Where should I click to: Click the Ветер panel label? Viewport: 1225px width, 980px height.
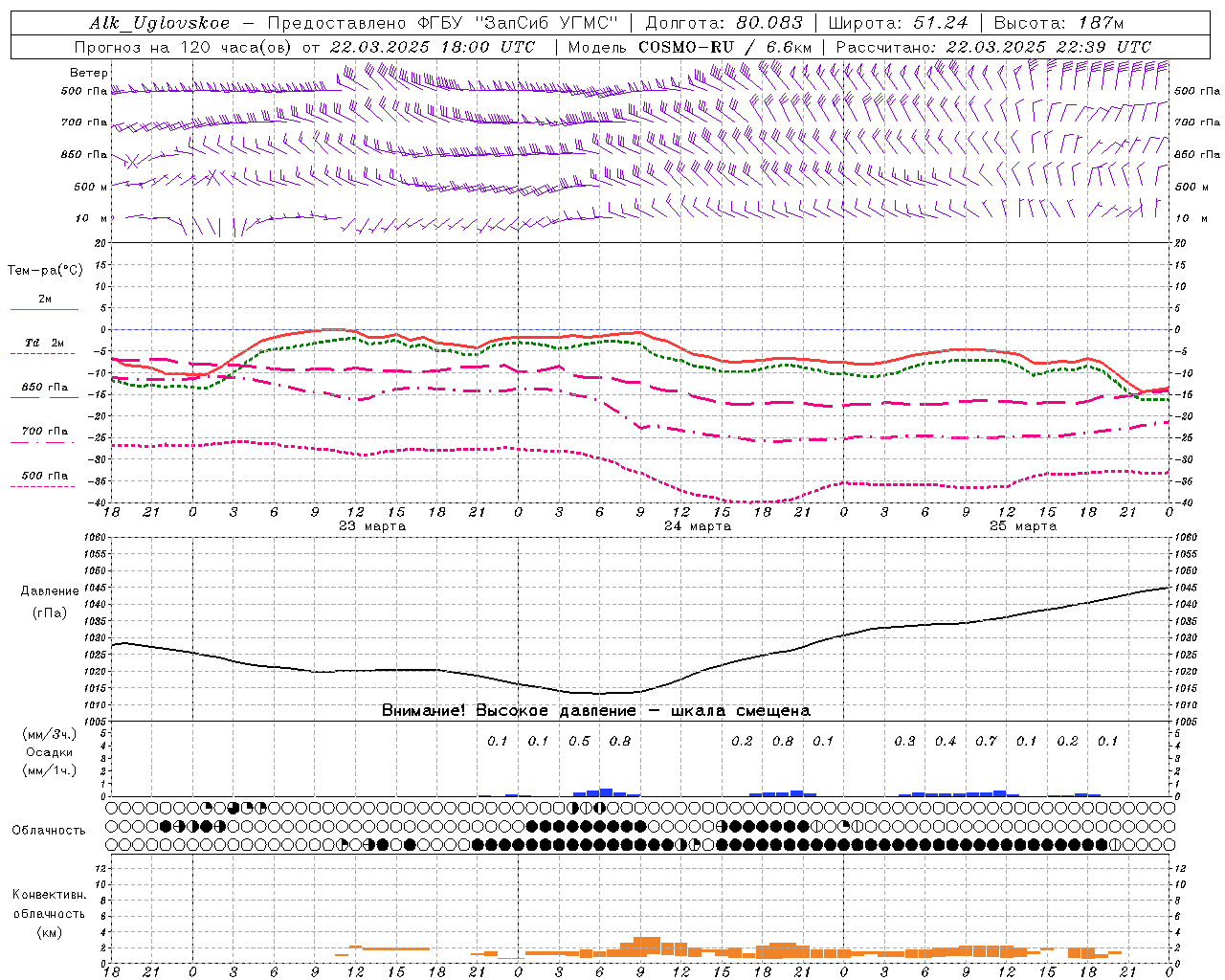coord(89,73)
